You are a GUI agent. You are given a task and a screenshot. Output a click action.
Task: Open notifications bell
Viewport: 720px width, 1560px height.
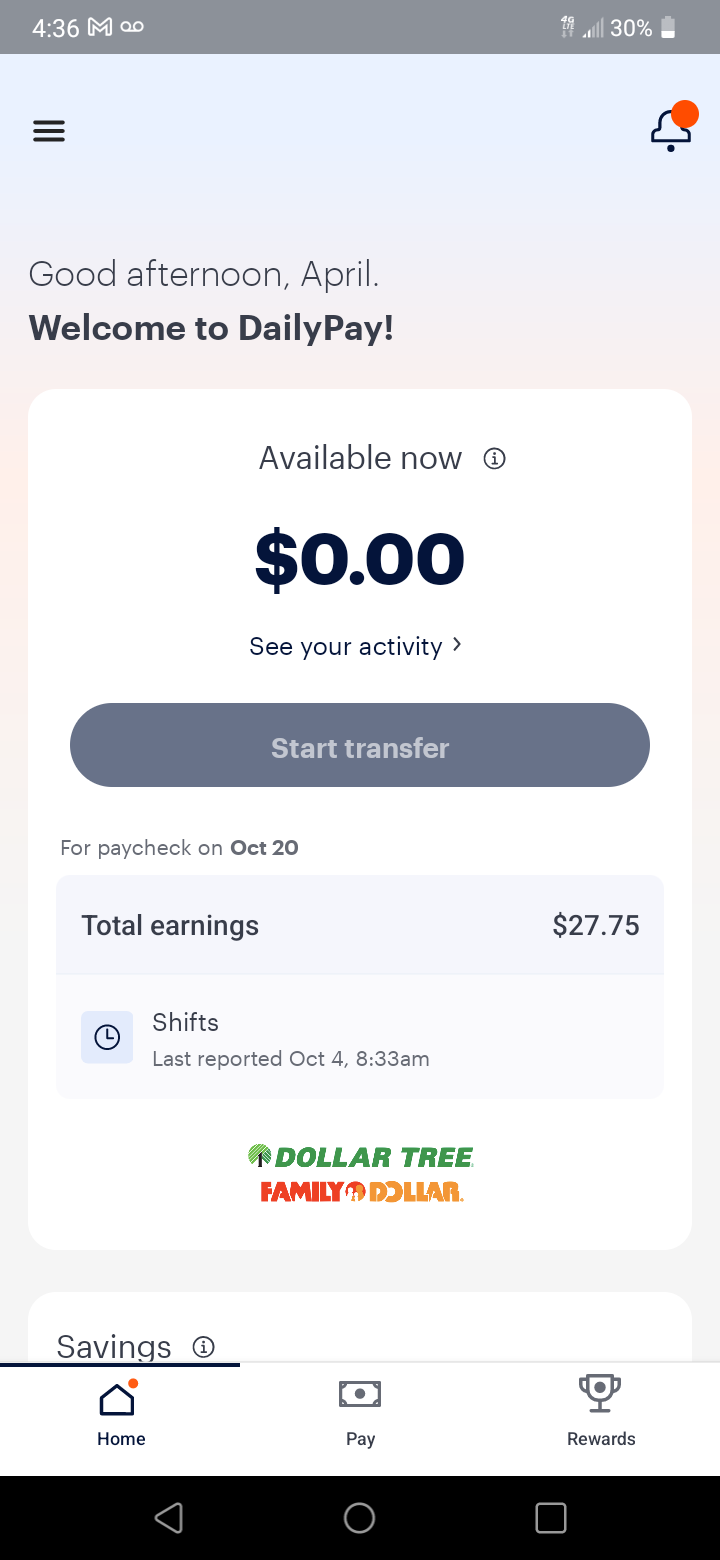(670, 130)
